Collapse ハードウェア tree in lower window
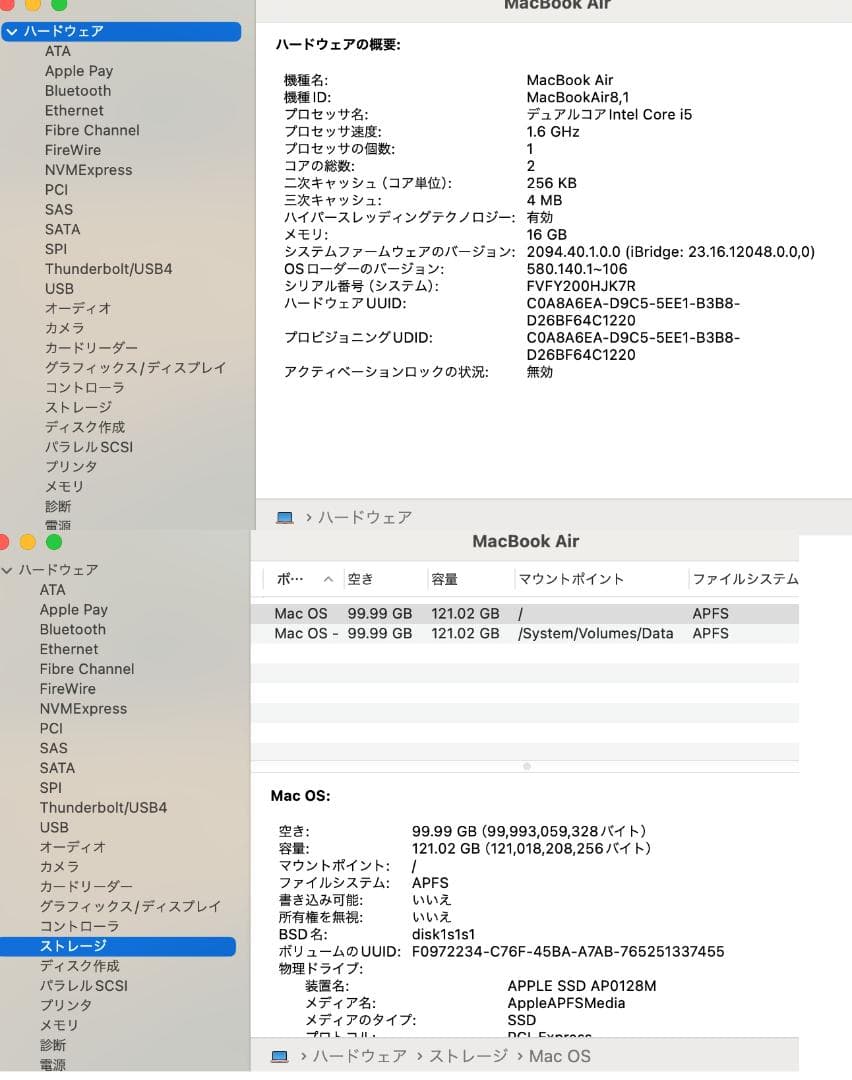The width and height of the screenshot is (852, 1080). tap(7, 570)
